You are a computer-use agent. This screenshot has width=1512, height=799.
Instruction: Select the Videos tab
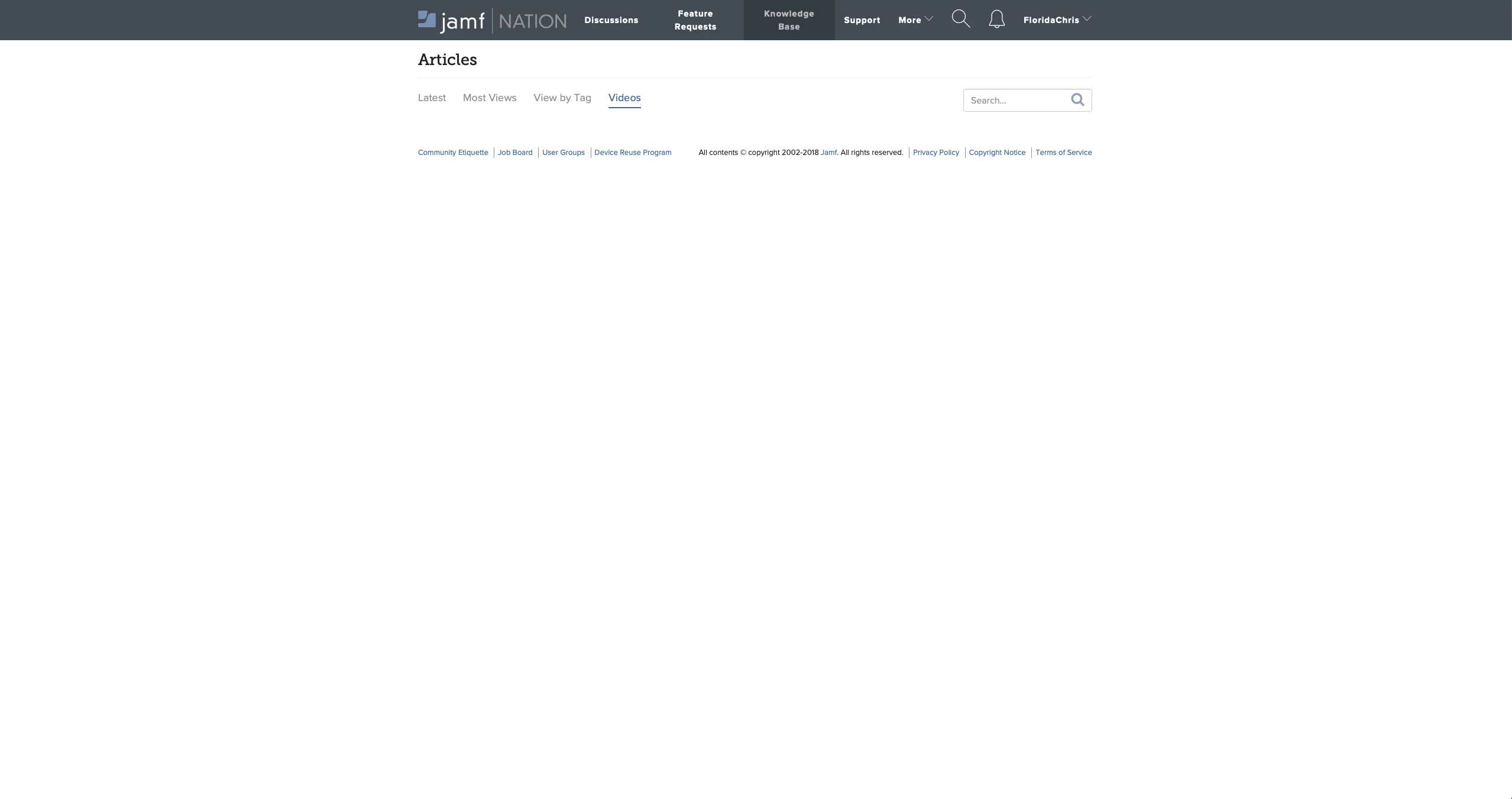(624, 98)
